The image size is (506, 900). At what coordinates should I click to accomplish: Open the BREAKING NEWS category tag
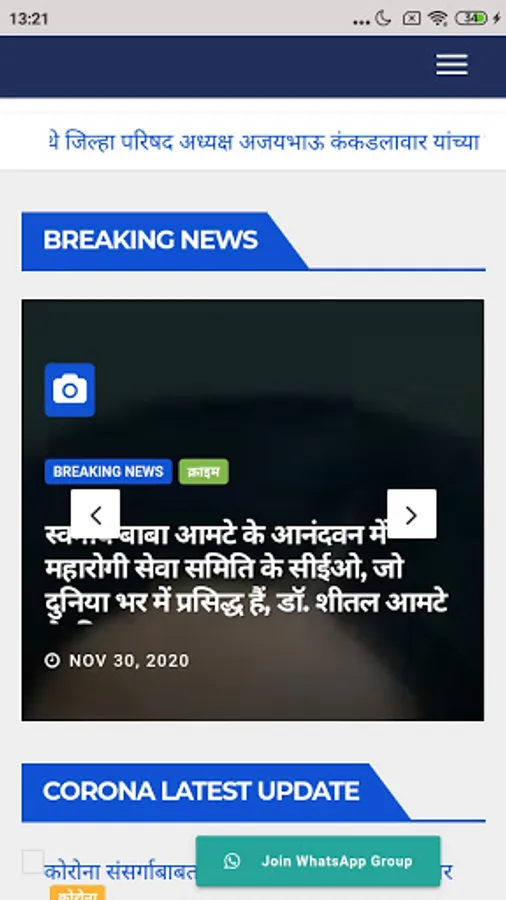coord(108,472)
